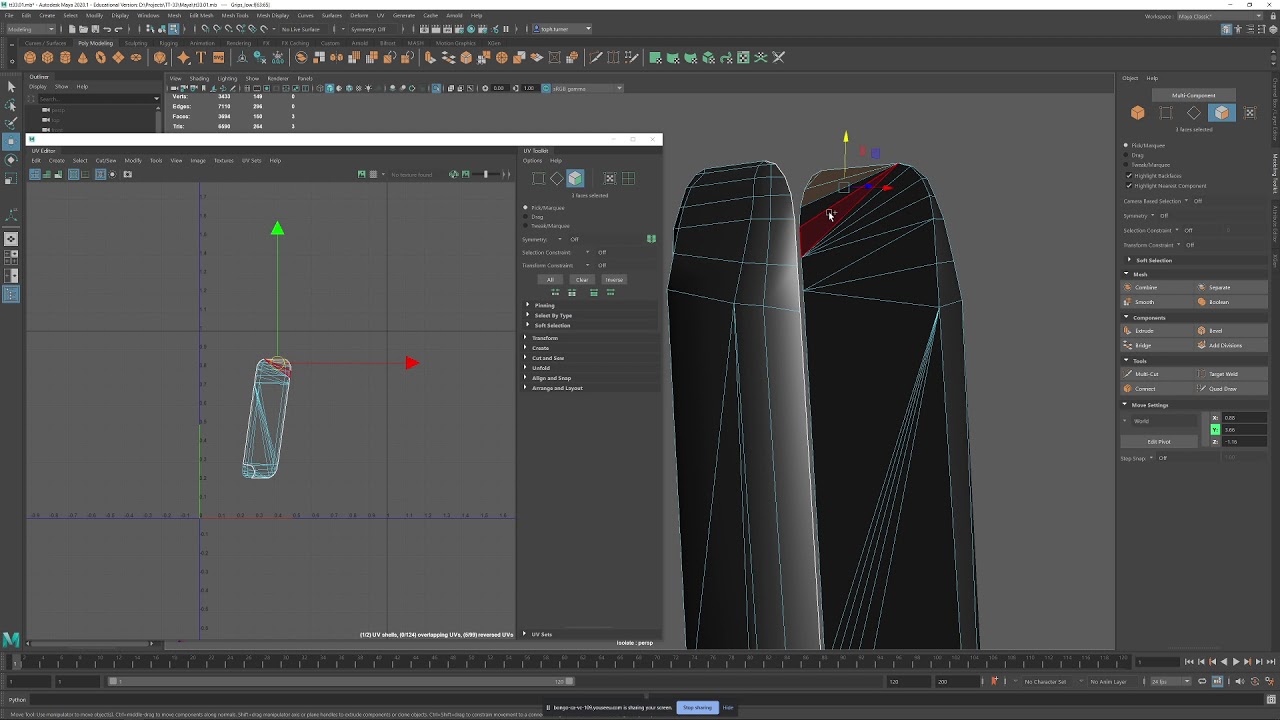Create a polygon cone from the shelf
The width and height of the screenshot is (1280, 720).
tap(83, 57)
